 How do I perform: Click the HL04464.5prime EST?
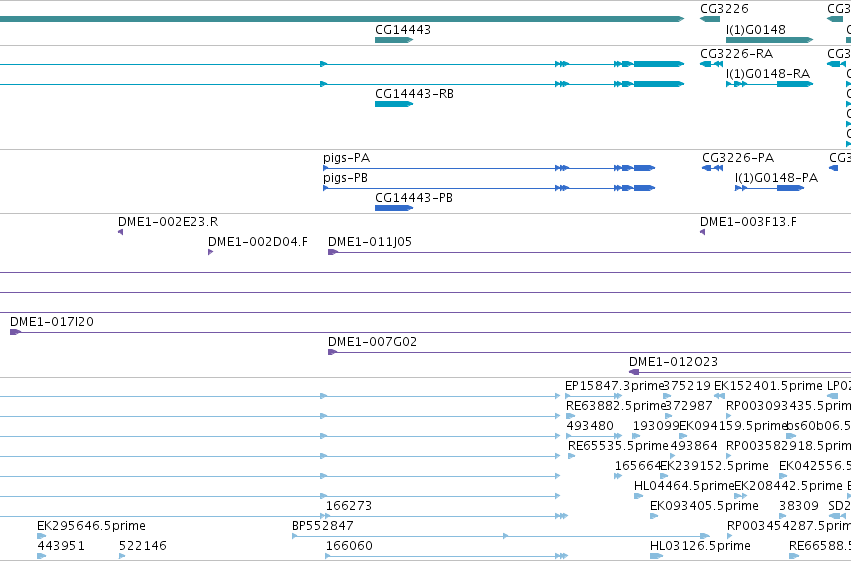coord(638,496)
